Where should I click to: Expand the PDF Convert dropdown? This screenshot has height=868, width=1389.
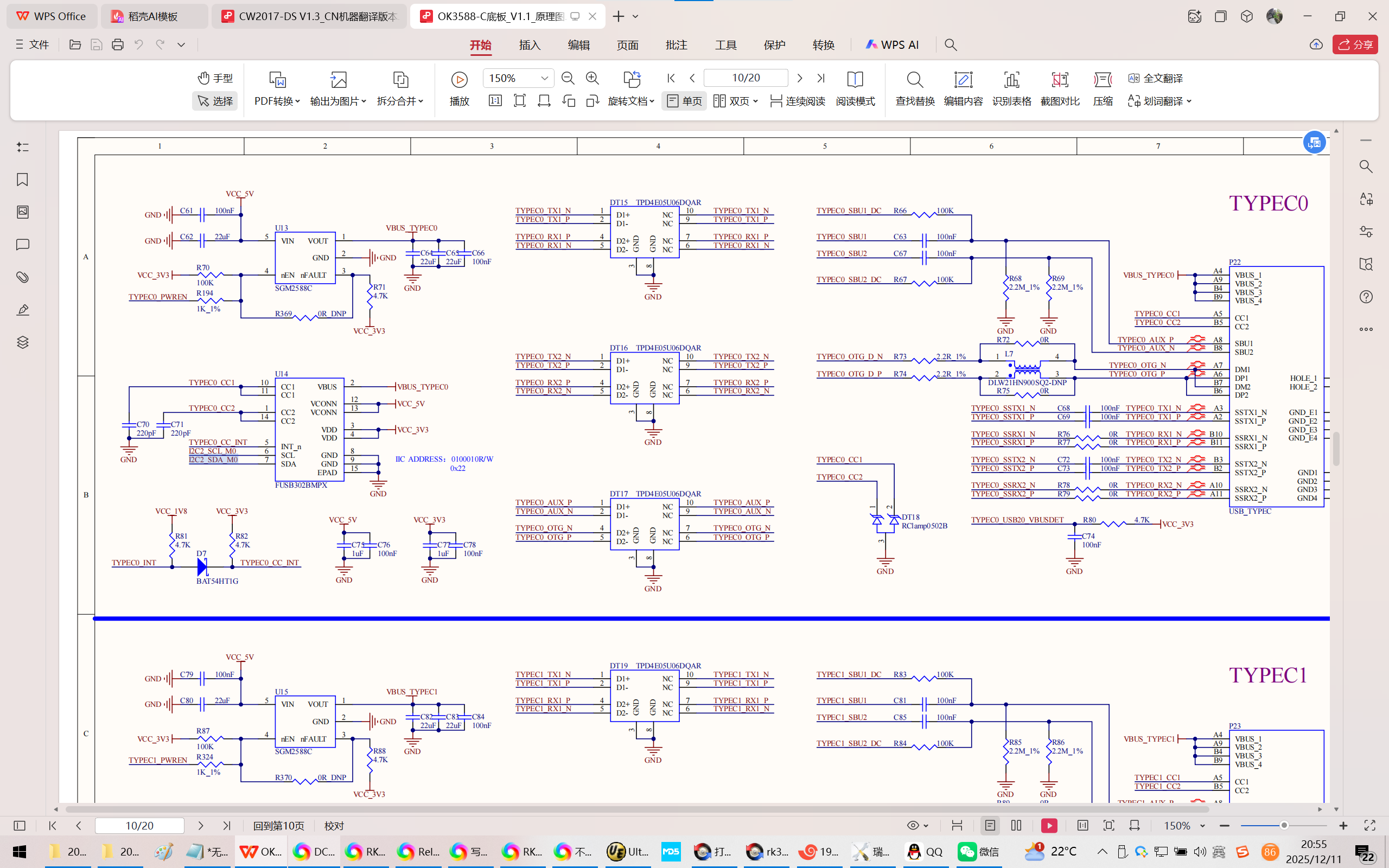click(x=277, y=101)
